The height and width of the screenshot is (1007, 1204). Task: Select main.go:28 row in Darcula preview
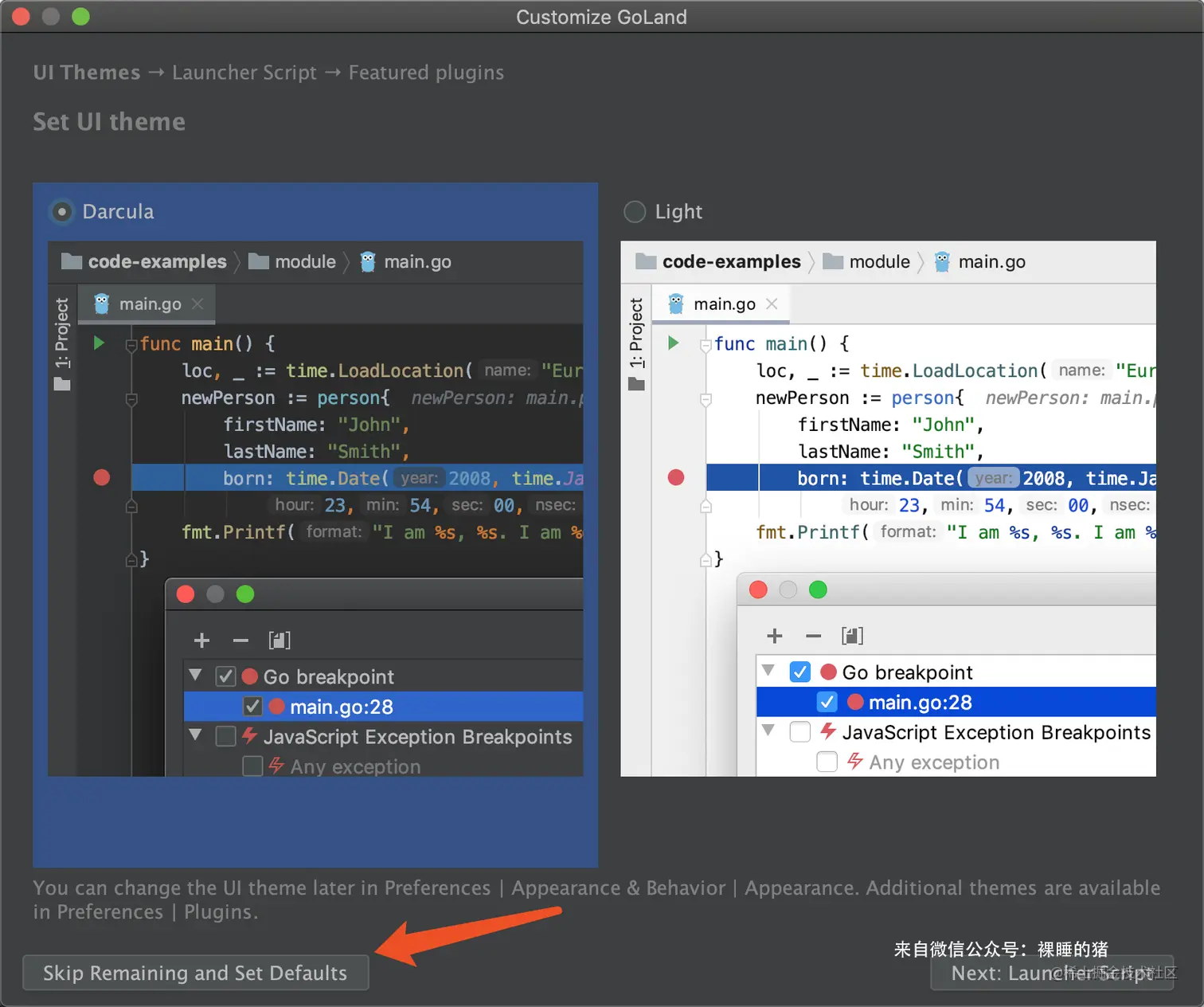(384, 707)
